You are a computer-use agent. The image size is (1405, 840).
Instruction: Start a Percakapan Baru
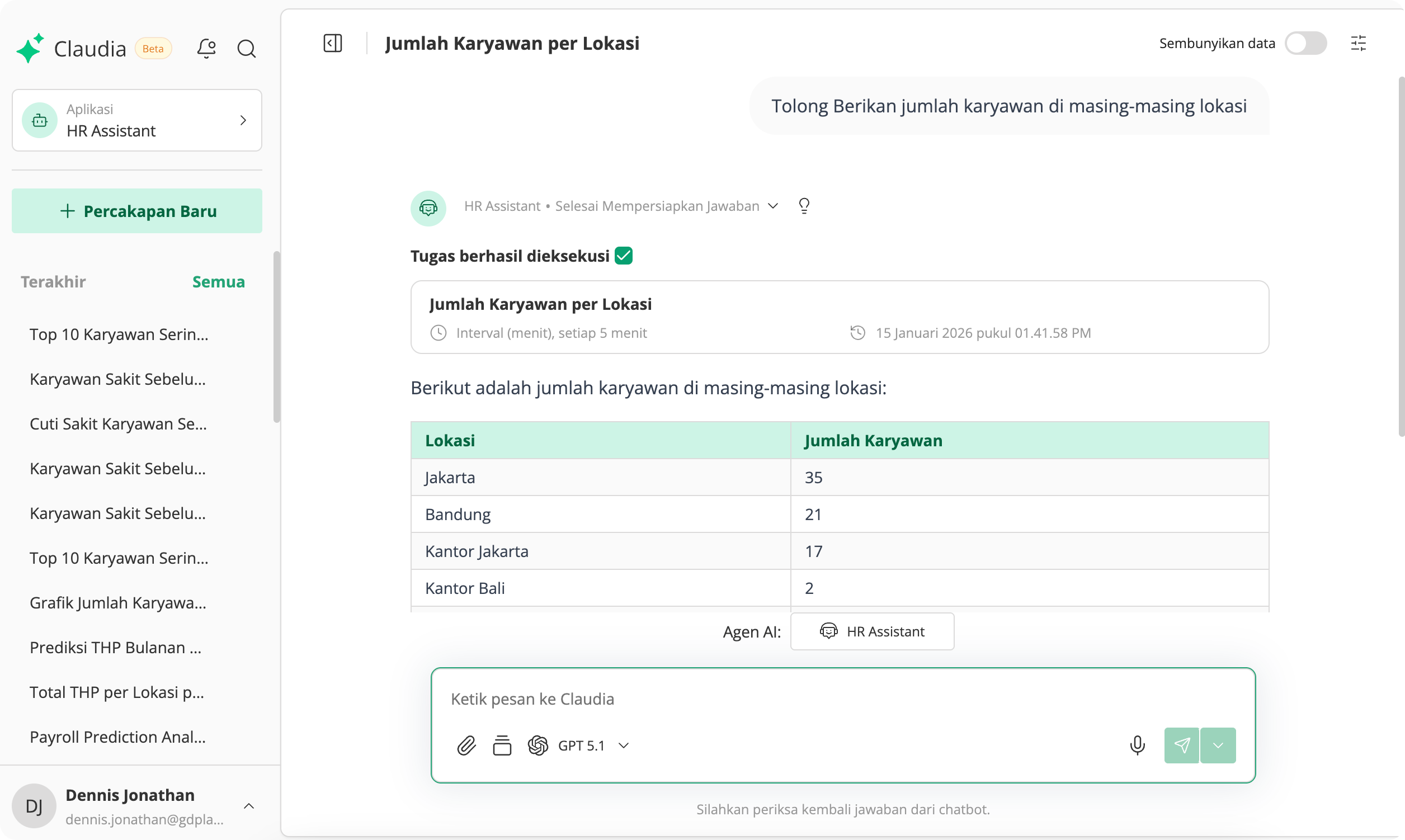click(137, 211)
